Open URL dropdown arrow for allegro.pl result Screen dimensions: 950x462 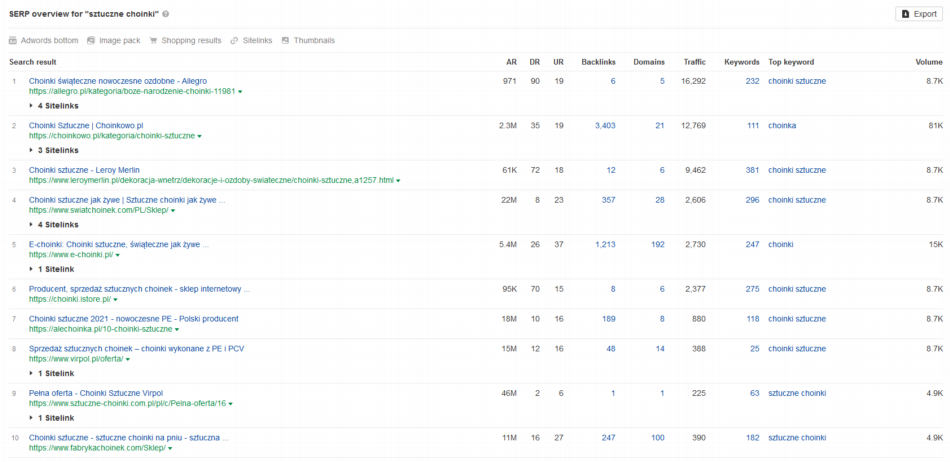coord(240,91)
